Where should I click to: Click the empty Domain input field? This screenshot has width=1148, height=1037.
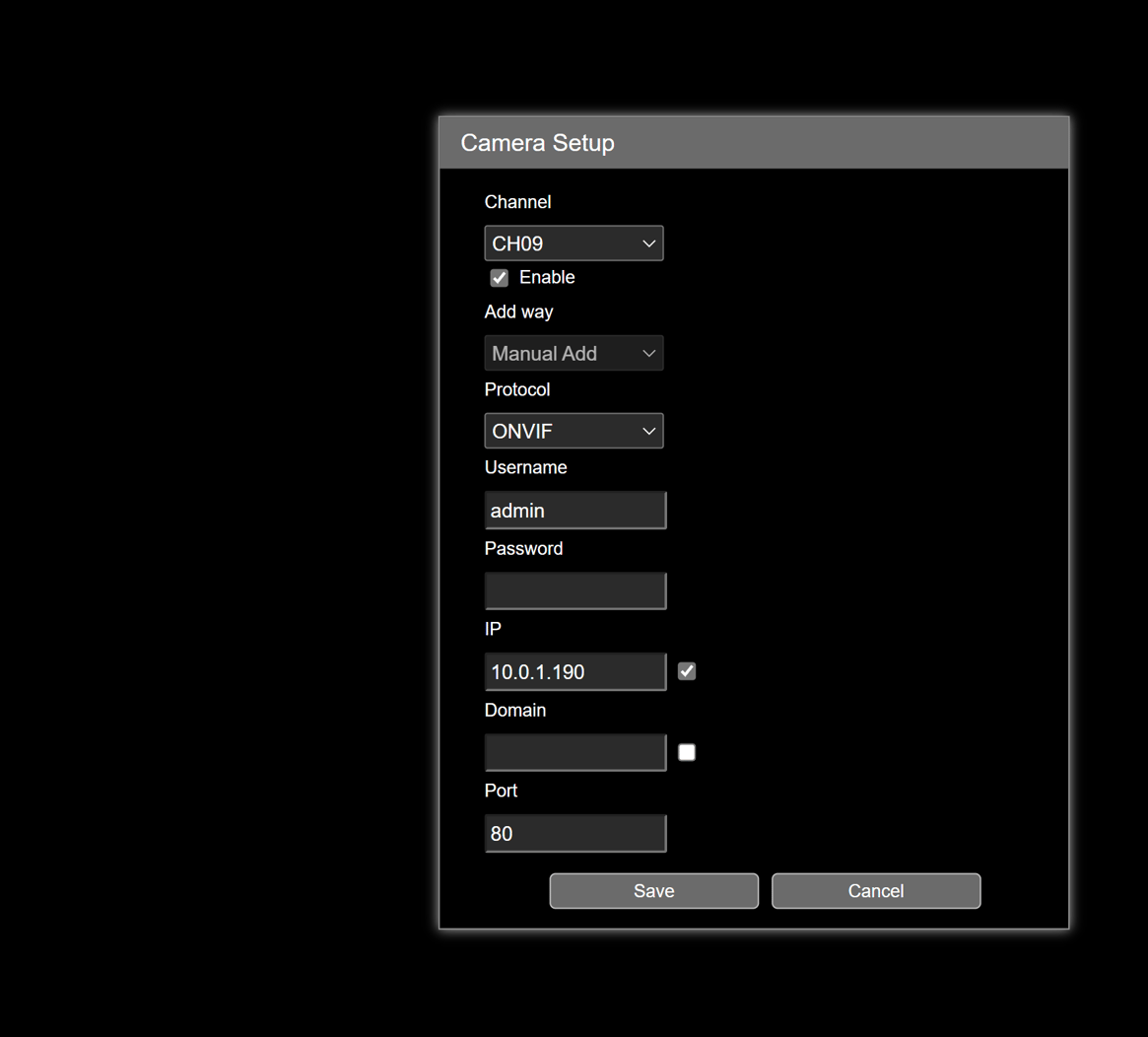point(574,751)
